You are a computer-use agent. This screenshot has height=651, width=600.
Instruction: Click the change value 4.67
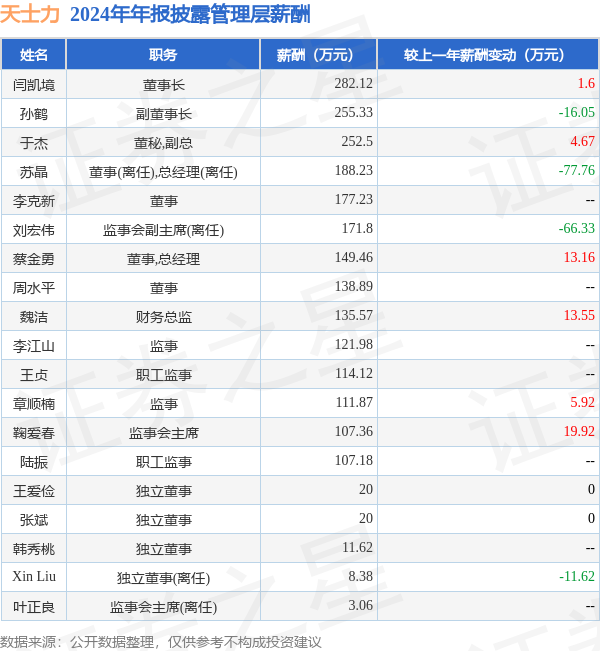point(583,141)
